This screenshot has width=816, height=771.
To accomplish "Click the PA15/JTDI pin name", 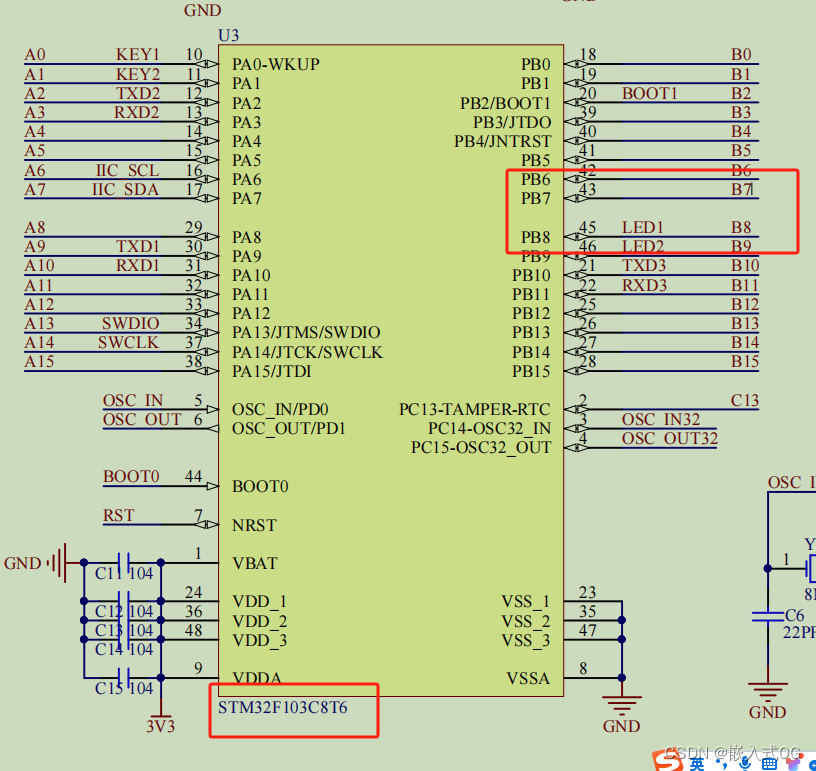I will (x=272, y=371).
